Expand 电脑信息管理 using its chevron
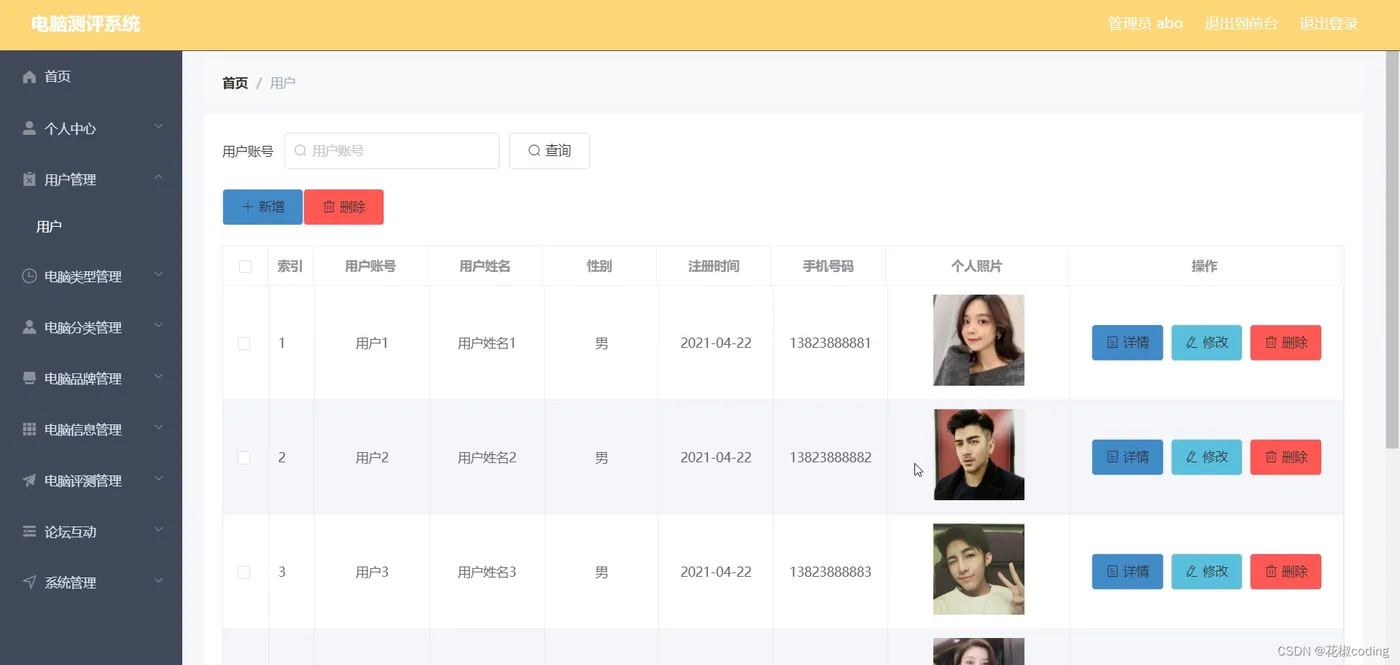 (158, 428)
